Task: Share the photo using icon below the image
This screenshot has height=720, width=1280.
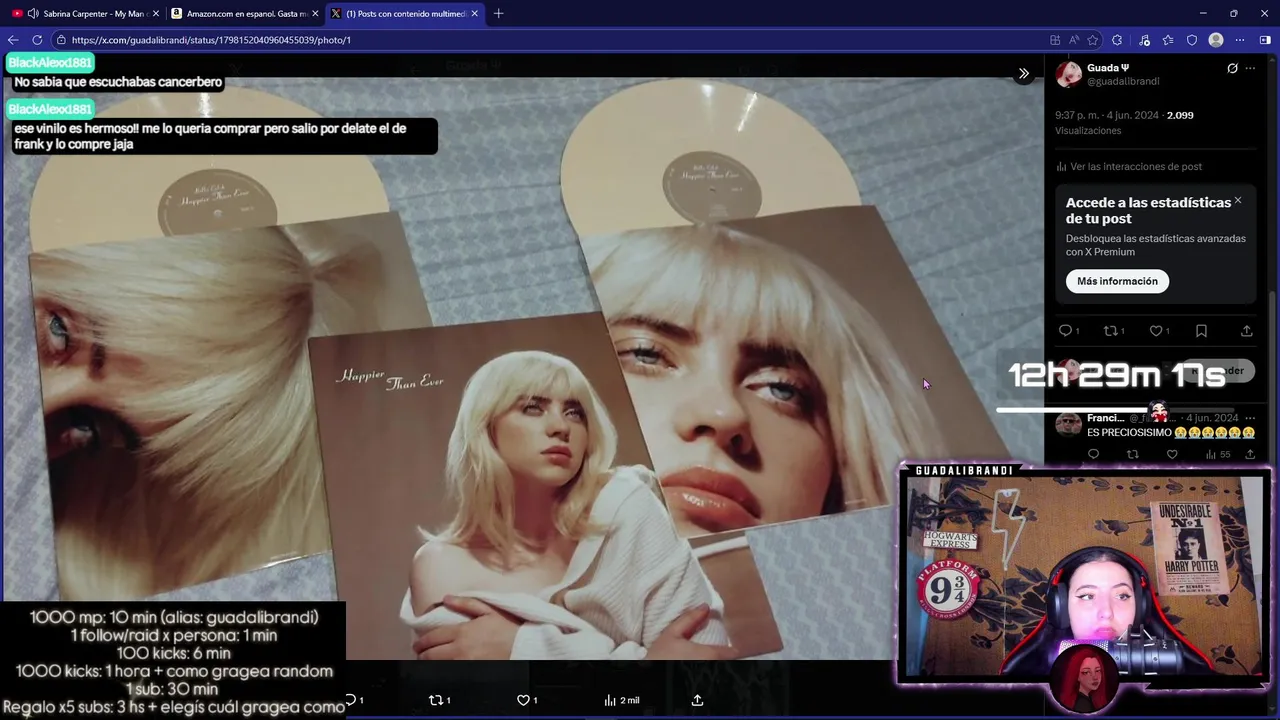Action: pos(697,700)
